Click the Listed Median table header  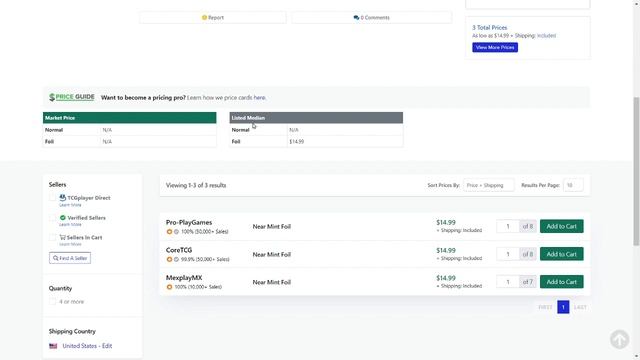click(x=316, y=118)
